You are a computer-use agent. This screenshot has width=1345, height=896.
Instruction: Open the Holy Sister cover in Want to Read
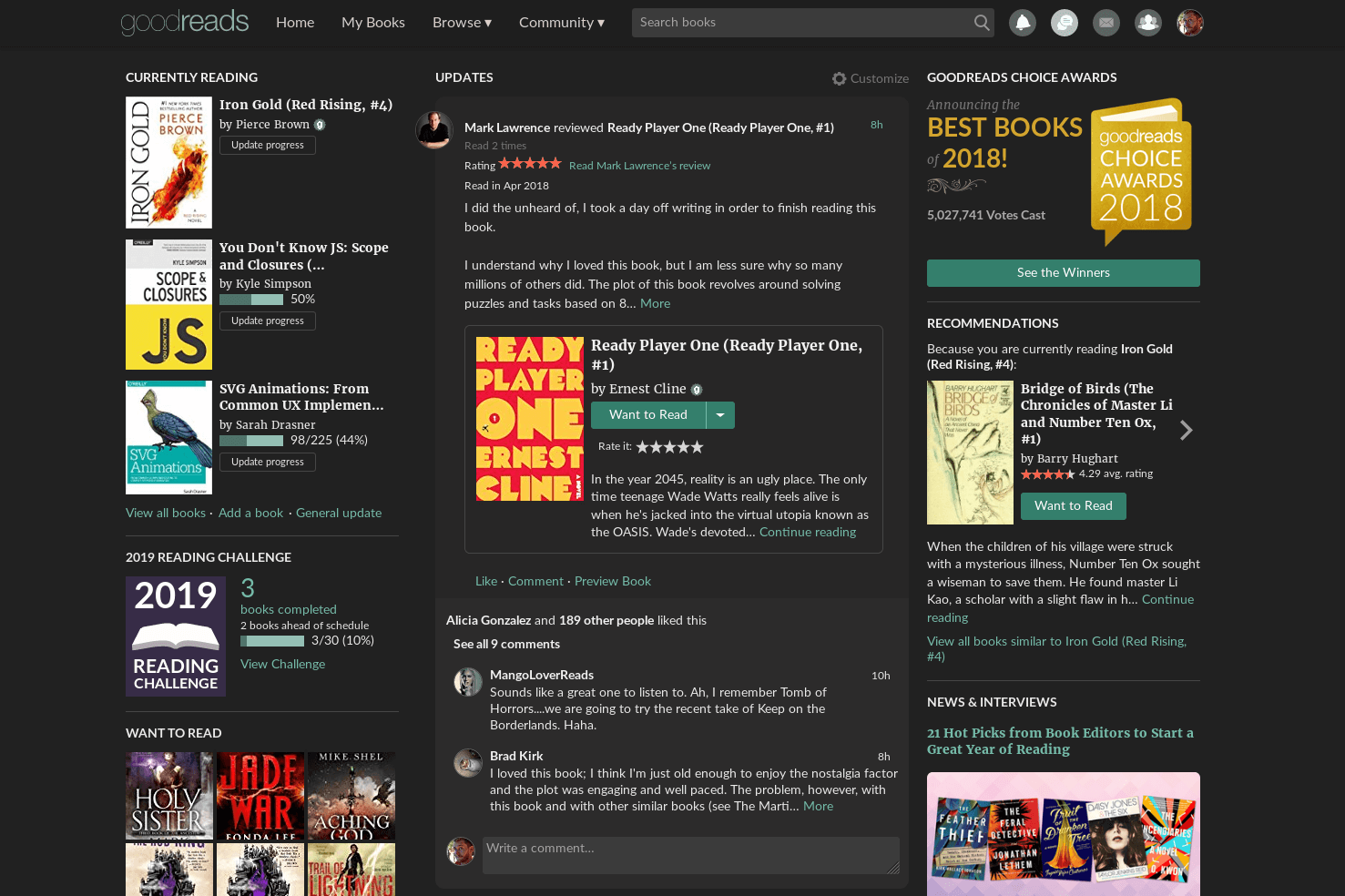(169, 796)
